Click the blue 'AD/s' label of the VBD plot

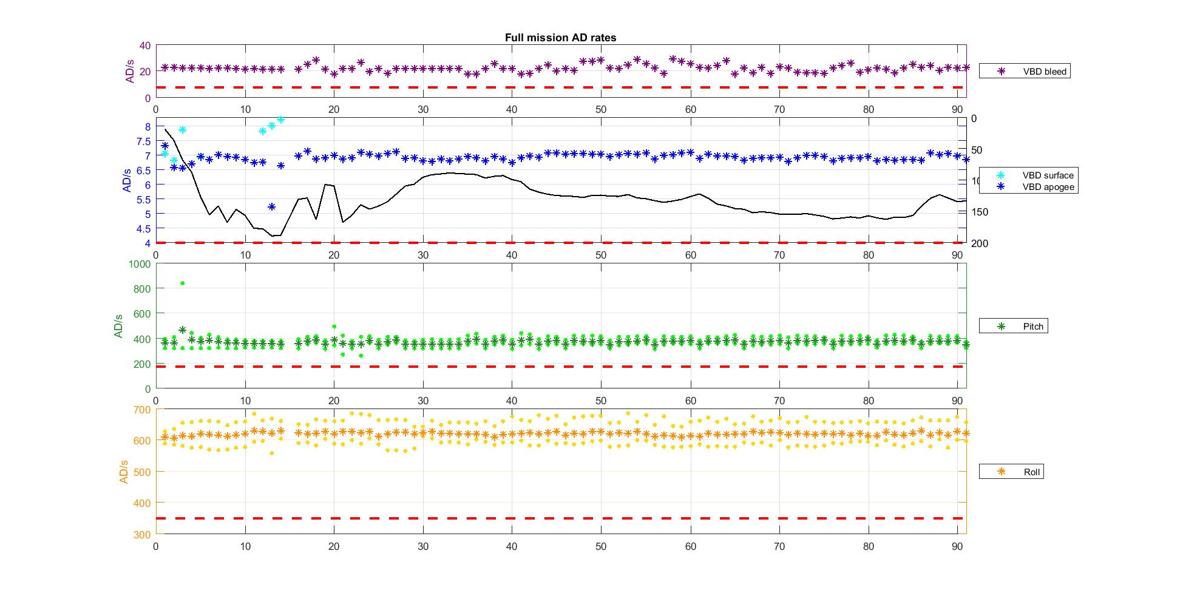[127, 180]
